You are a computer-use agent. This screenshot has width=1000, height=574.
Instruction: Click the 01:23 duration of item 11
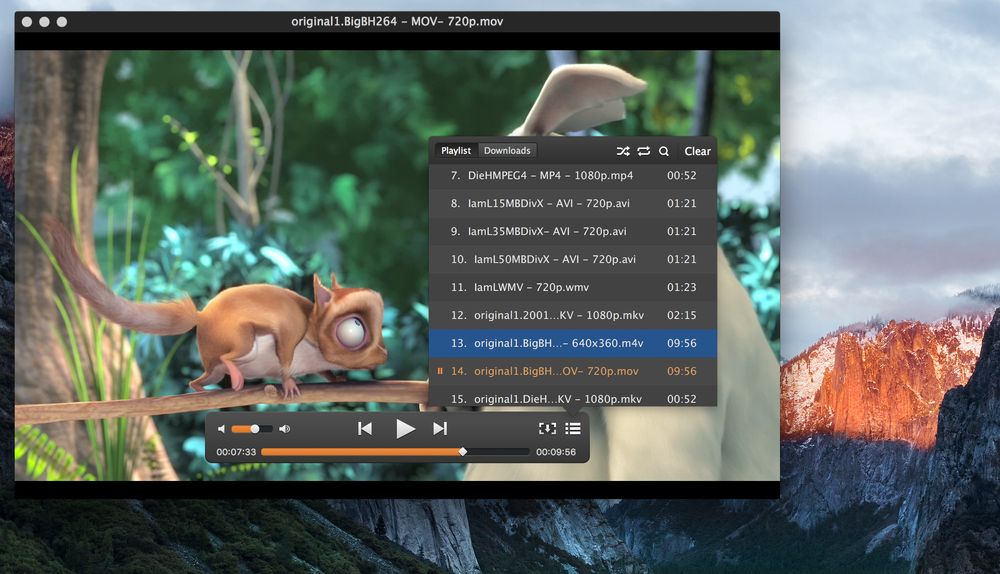[x=682, y=287]
